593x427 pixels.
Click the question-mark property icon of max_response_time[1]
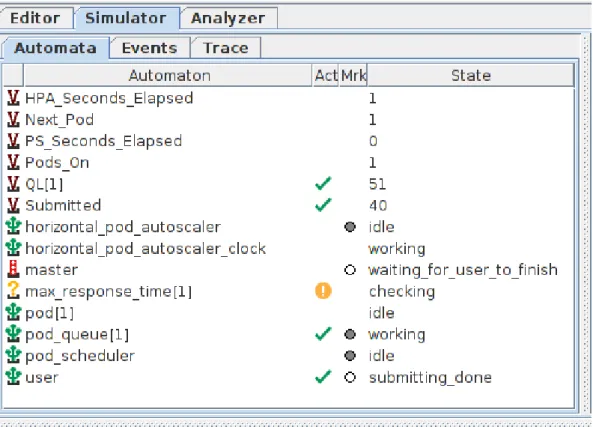[x=13, y=291]
